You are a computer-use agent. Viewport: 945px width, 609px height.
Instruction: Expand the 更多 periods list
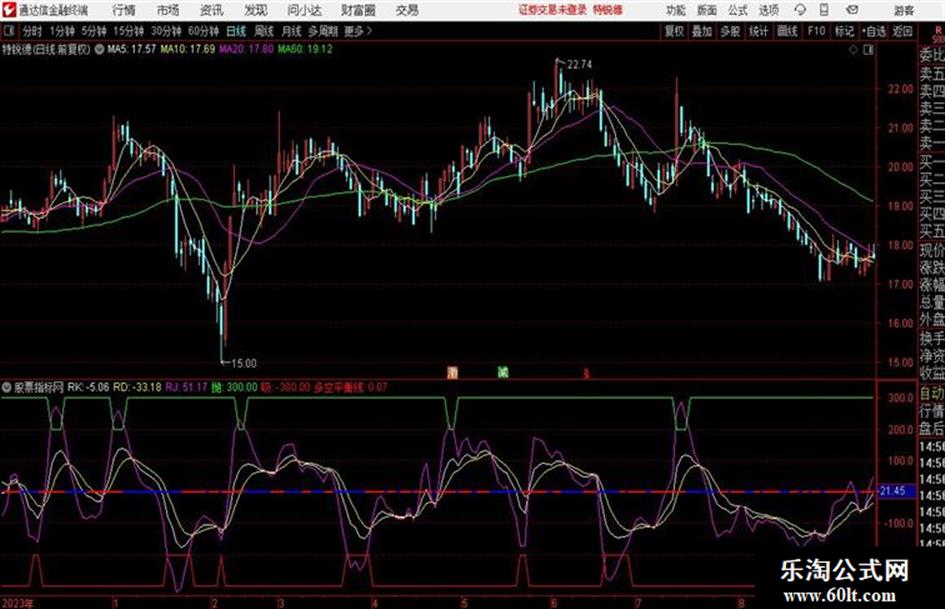(358, 31)
